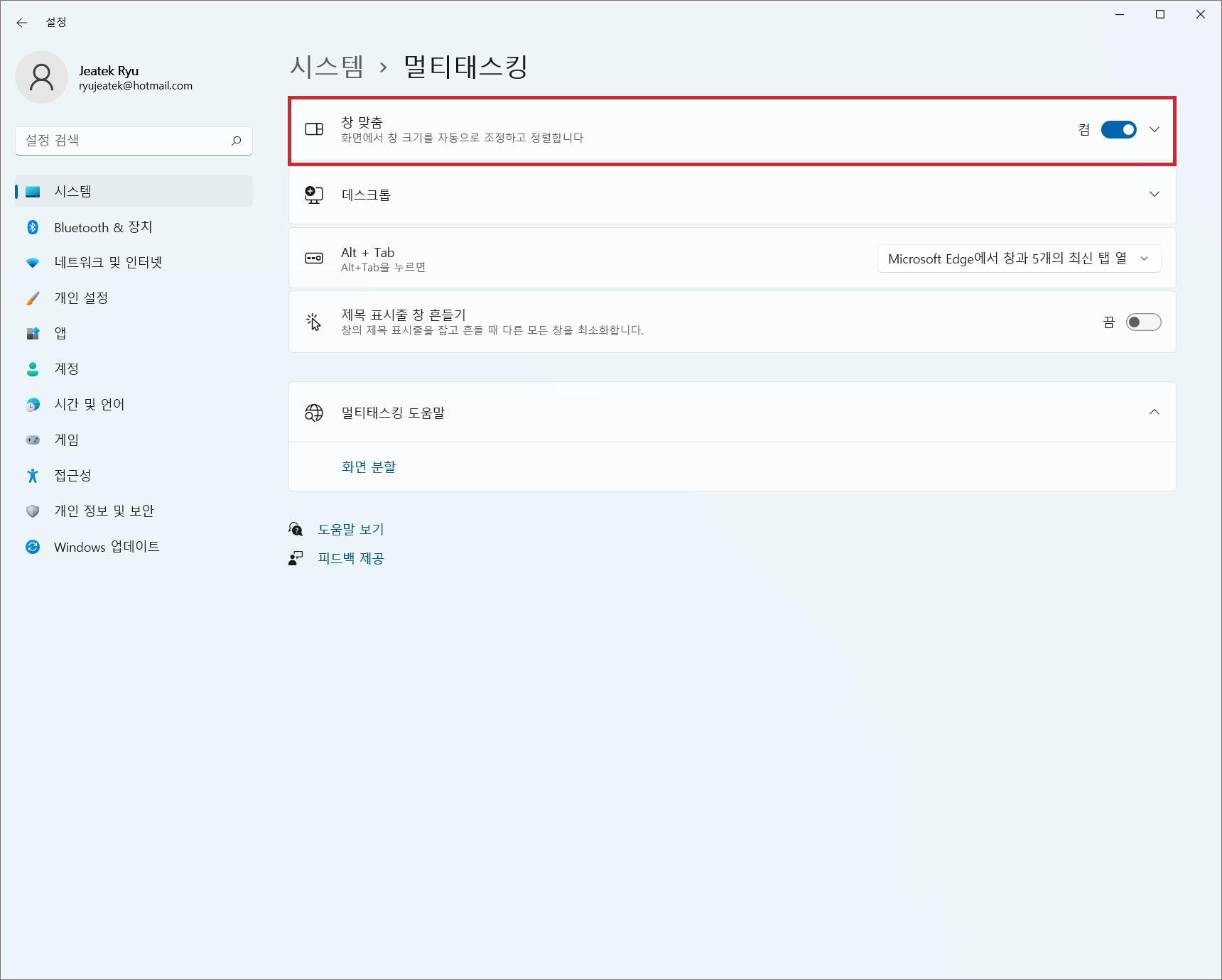Screen dimensions: 1222x980
Task: Open the 화면 분할 help link
Action: coord(369,467)
